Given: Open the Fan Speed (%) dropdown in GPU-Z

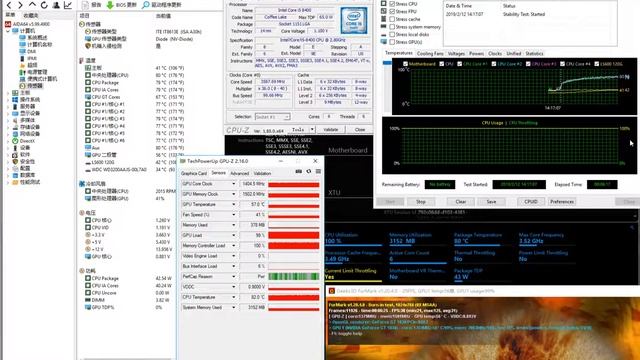Looking at the screenshot, I should pyautogui.click(x=233, y=215).
